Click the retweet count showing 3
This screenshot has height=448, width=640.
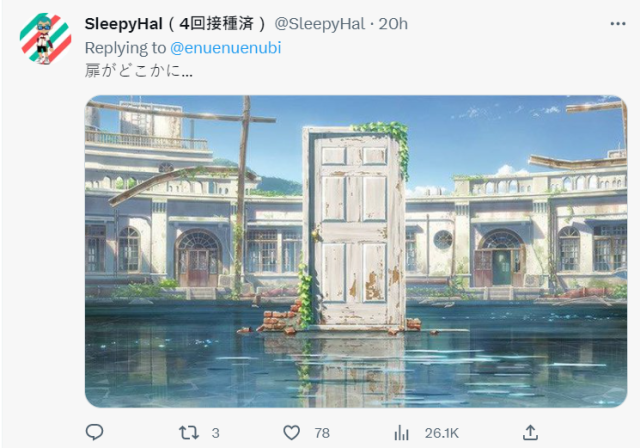point(216,433)
